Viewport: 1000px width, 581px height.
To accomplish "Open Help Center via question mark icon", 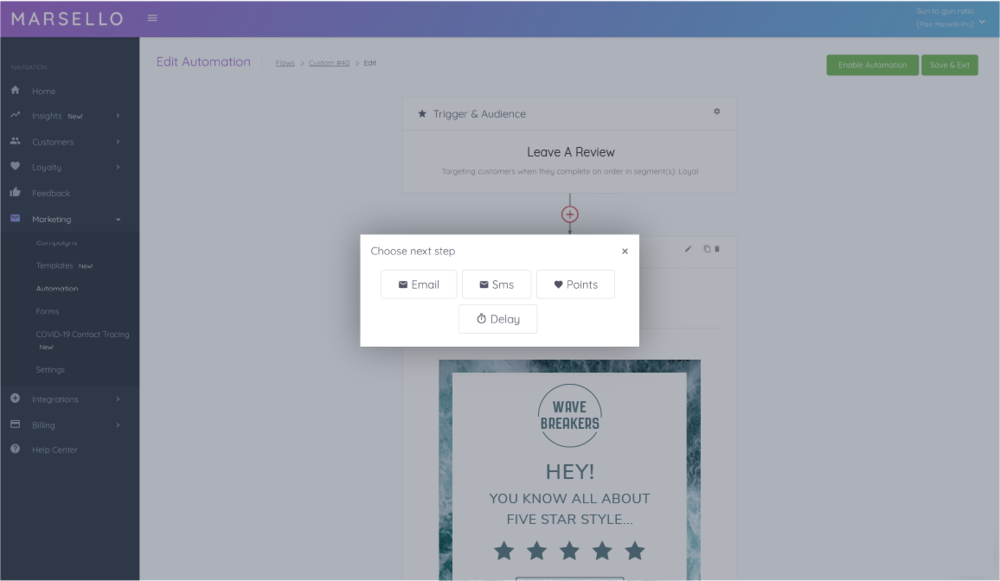I will pos(14,449).
